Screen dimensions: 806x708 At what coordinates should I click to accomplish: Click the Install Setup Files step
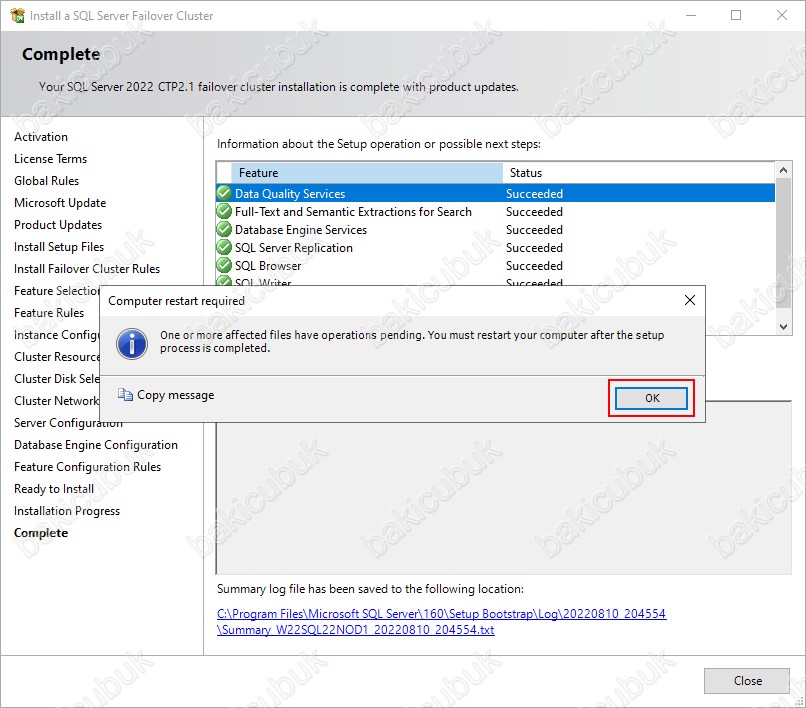[x=59, y=247]
